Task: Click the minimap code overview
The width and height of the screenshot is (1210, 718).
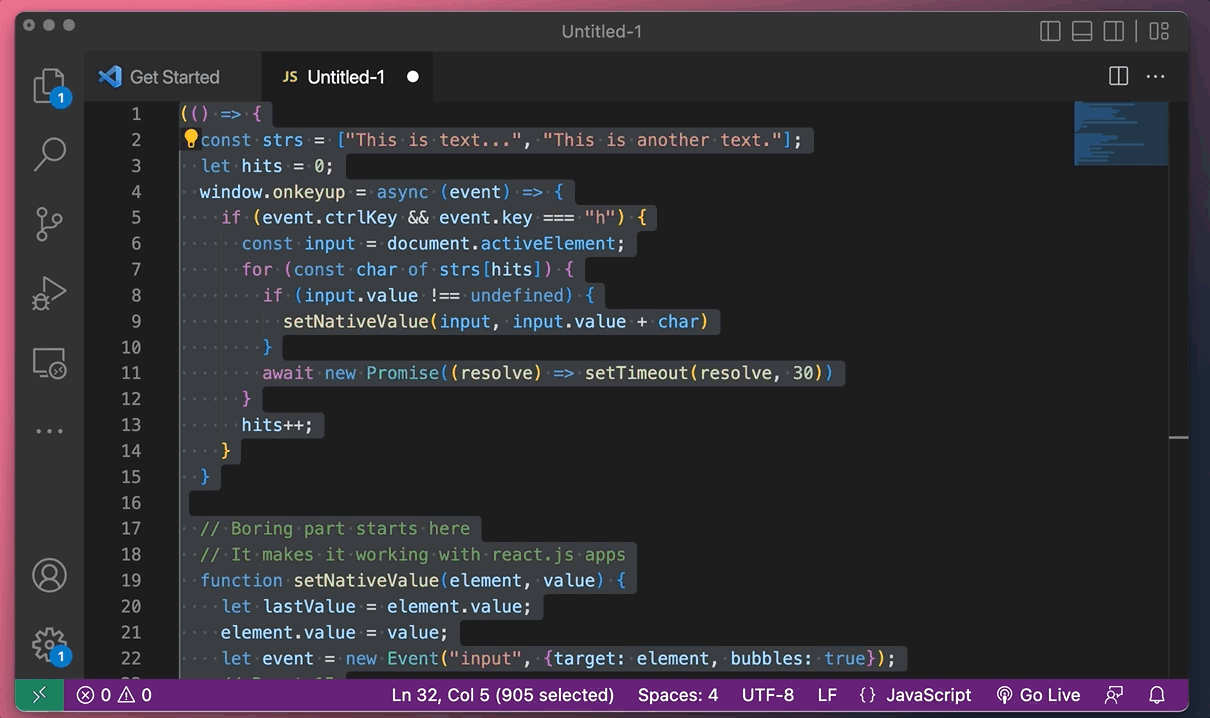Action: click(x=1120, y=133)
